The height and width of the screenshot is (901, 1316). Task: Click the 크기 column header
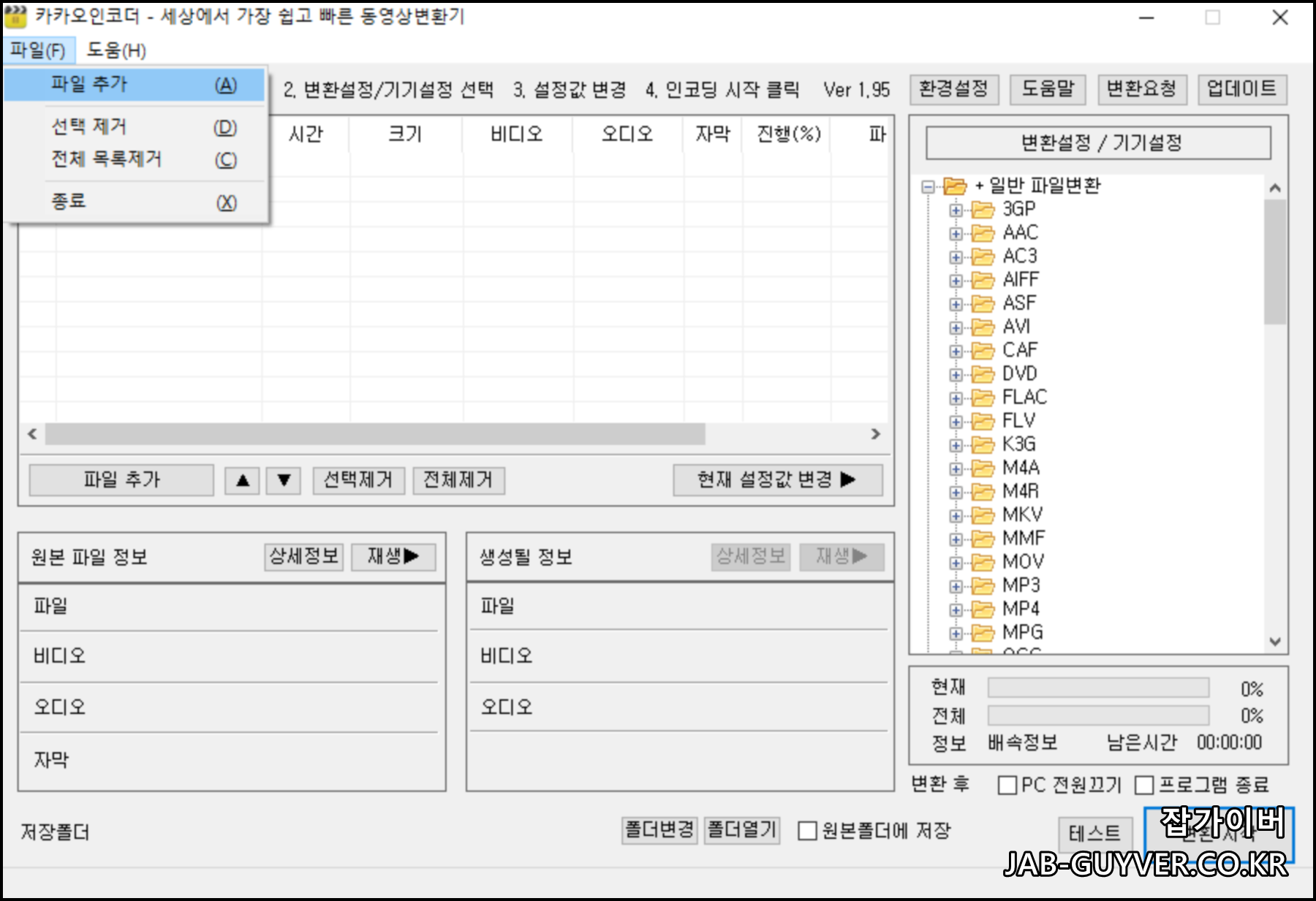click(405, 134)
